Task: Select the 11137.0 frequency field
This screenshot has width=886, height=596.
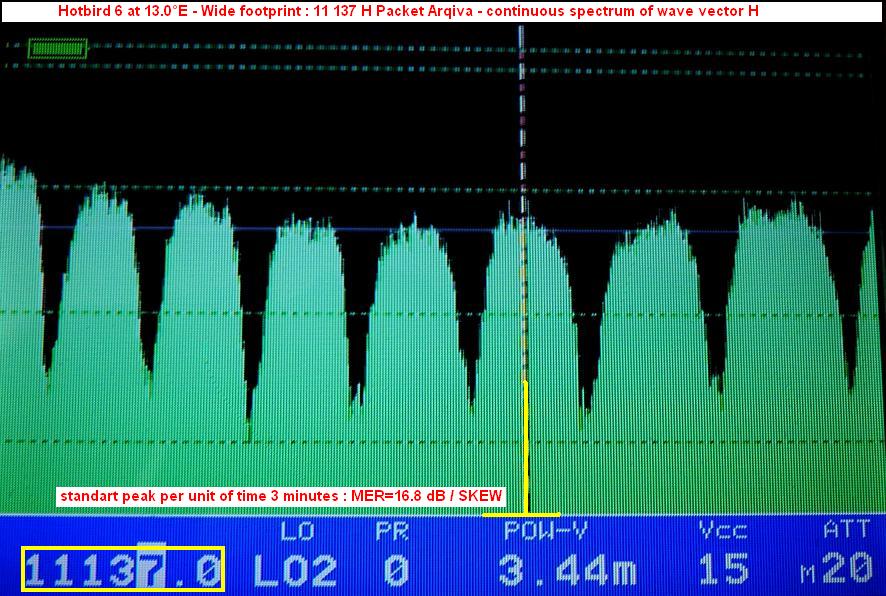Action: click(123, 570)
